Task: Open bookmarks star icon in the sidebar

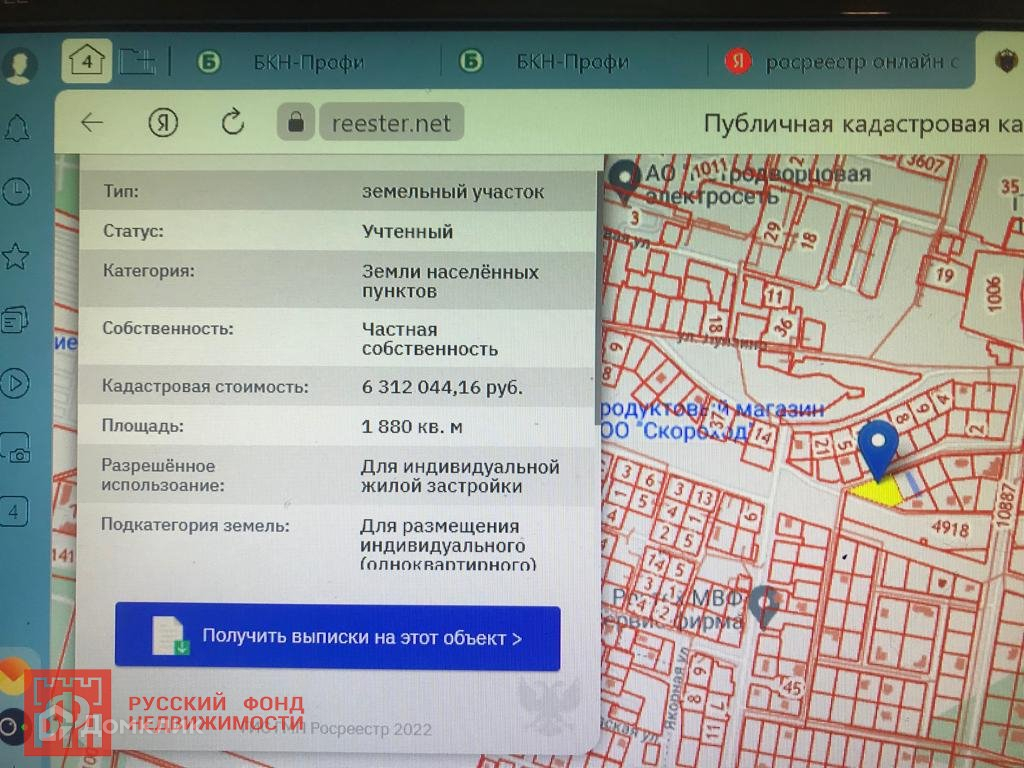Action: click(x=16, y=256)
